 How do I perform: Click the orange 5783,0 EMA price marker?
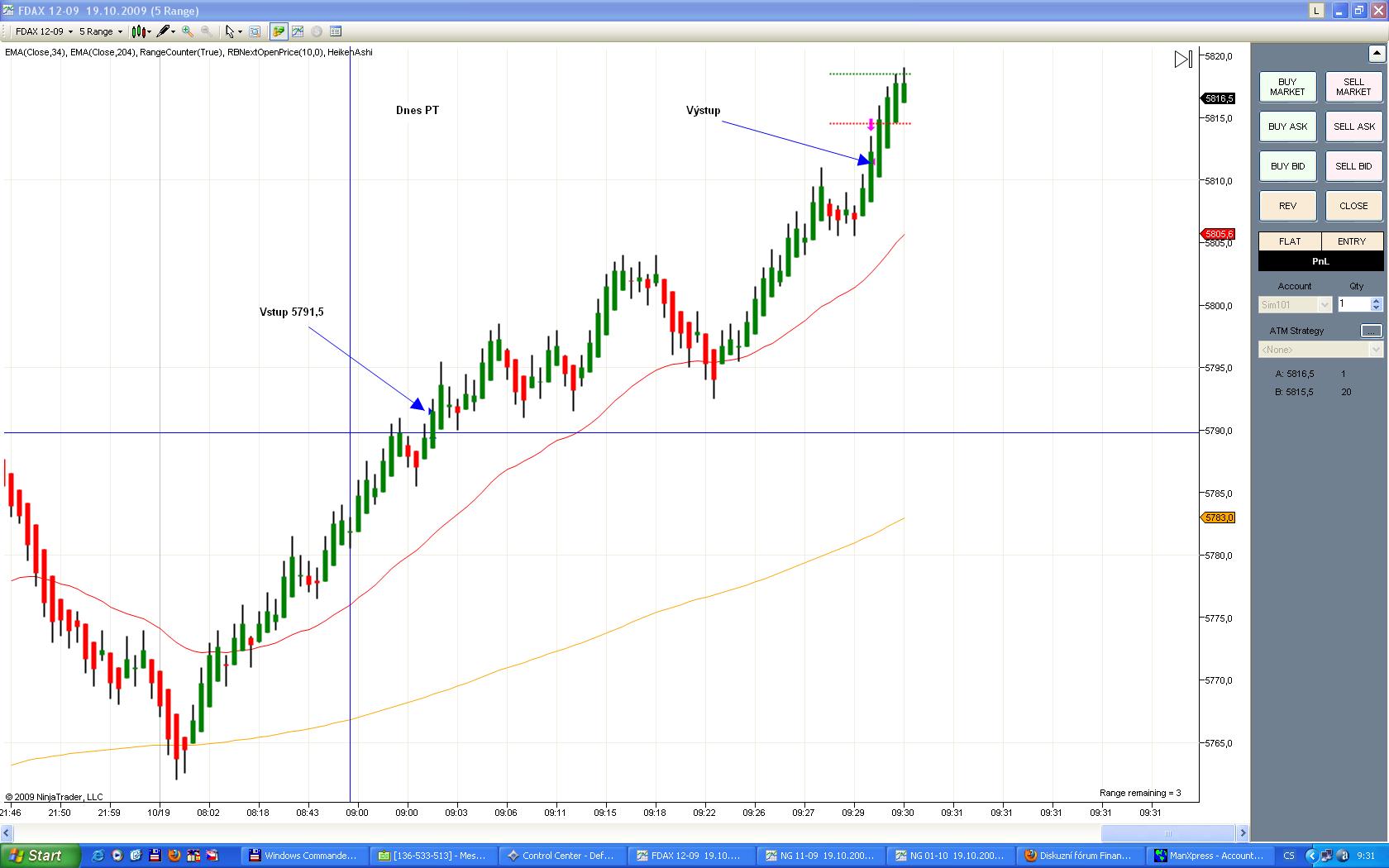(1218, 517)
